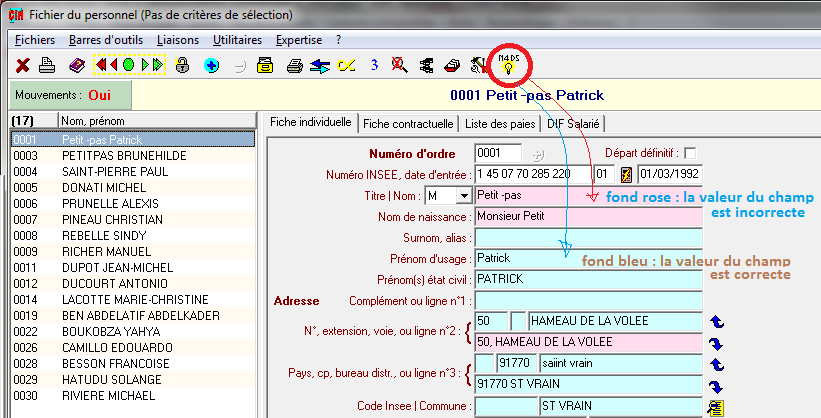Switch to Liste des paies tab
This screenshot has width=821, height=418.
tap(500, 124)
